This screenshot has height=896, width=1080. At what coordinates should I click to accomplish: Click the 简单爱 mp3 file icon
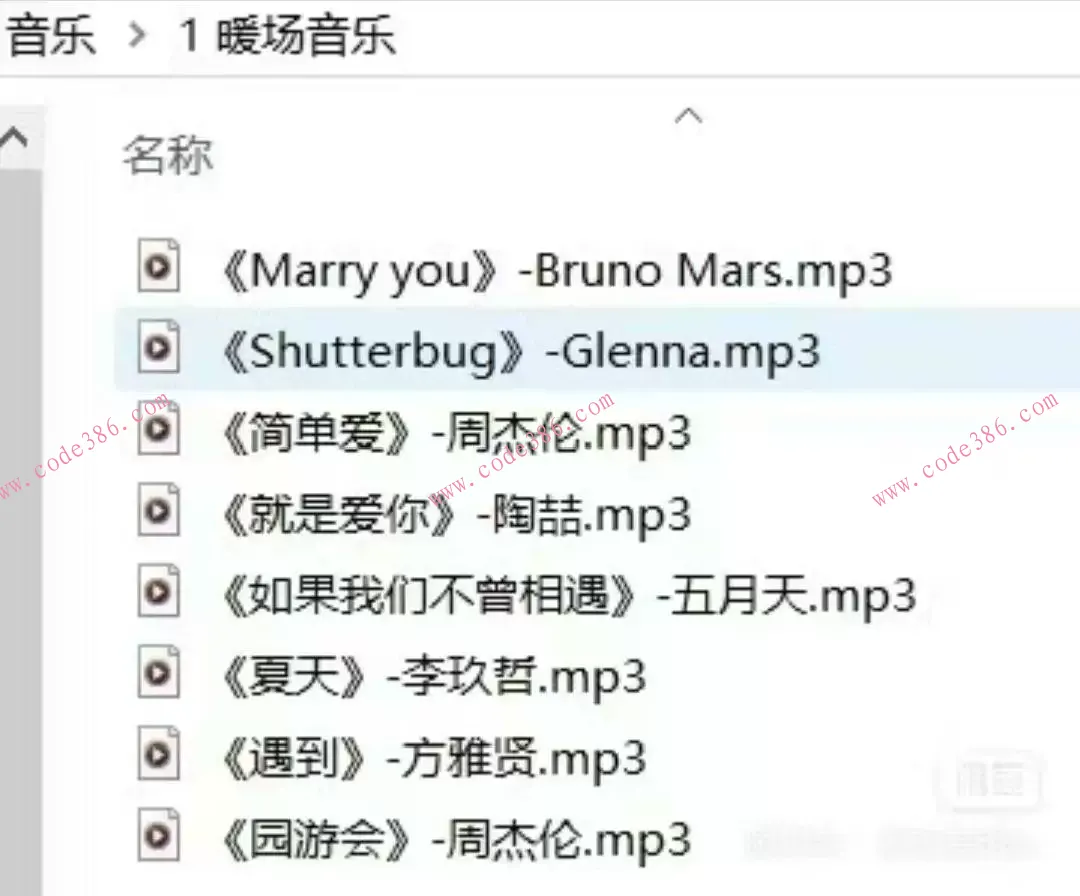(158, 429)
